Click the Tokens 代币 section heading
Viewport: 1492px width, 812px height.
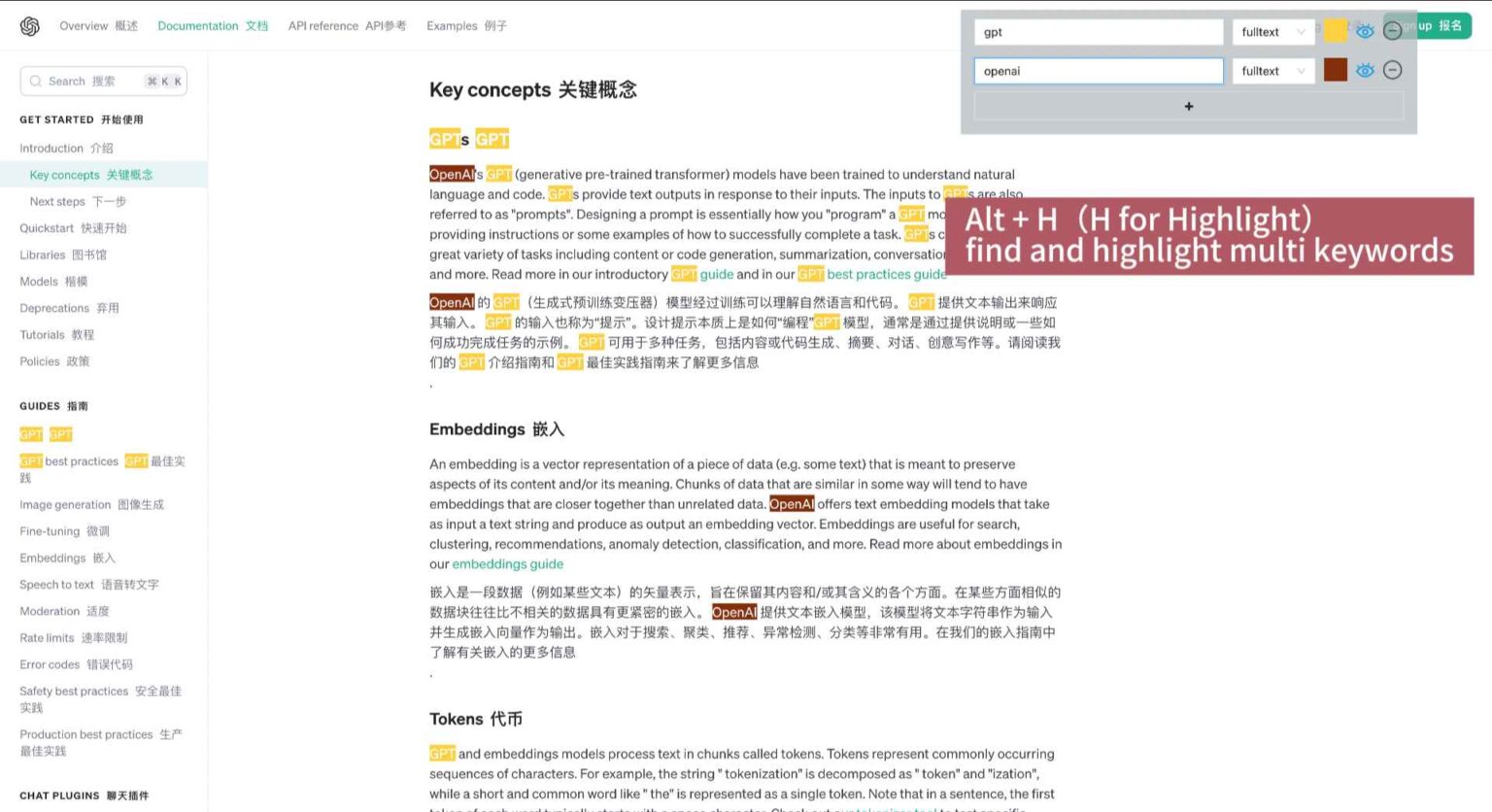click(x=476, y=719)
